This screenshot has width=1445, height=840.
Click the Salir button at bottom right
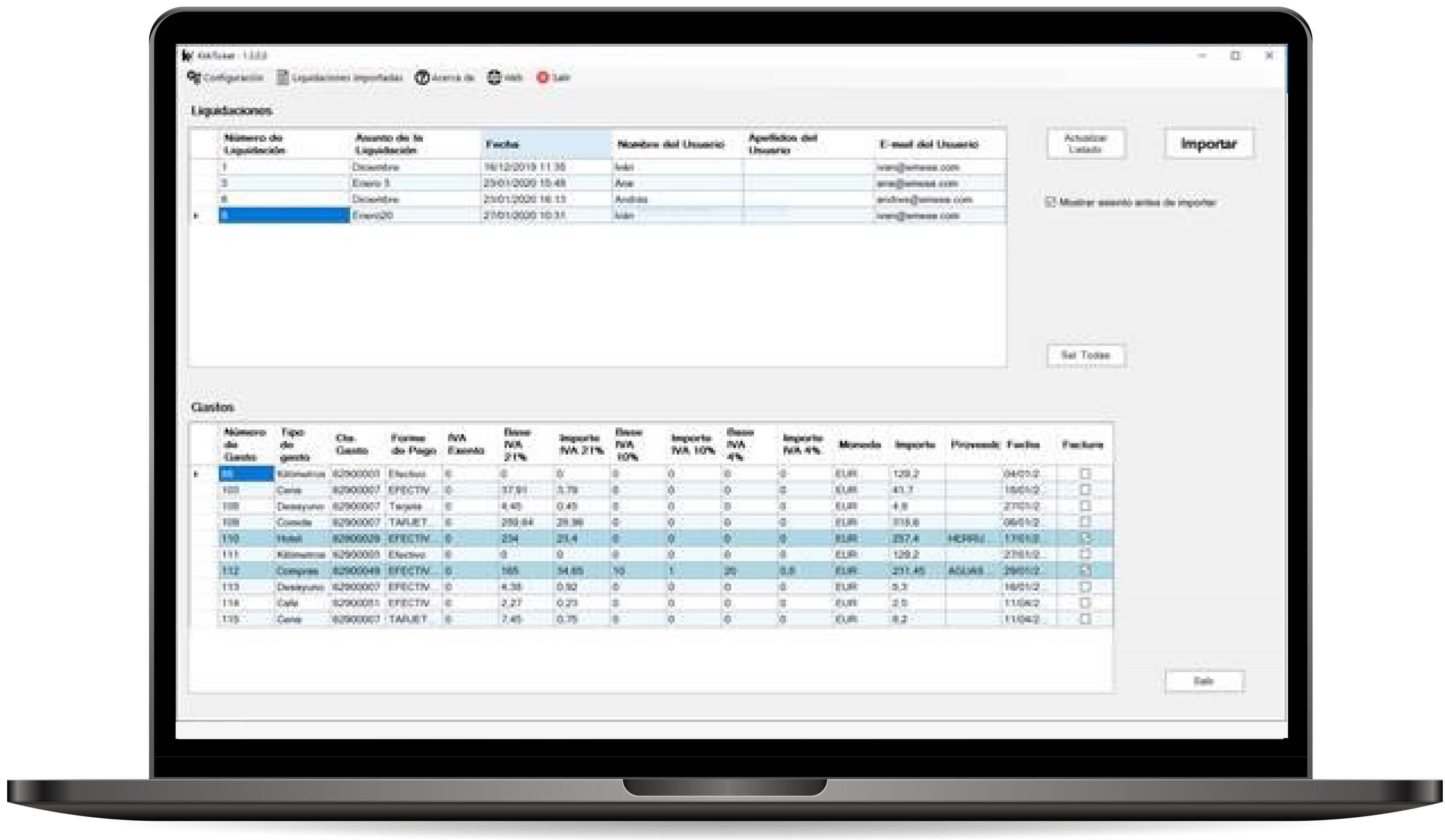coord(1204,681)
